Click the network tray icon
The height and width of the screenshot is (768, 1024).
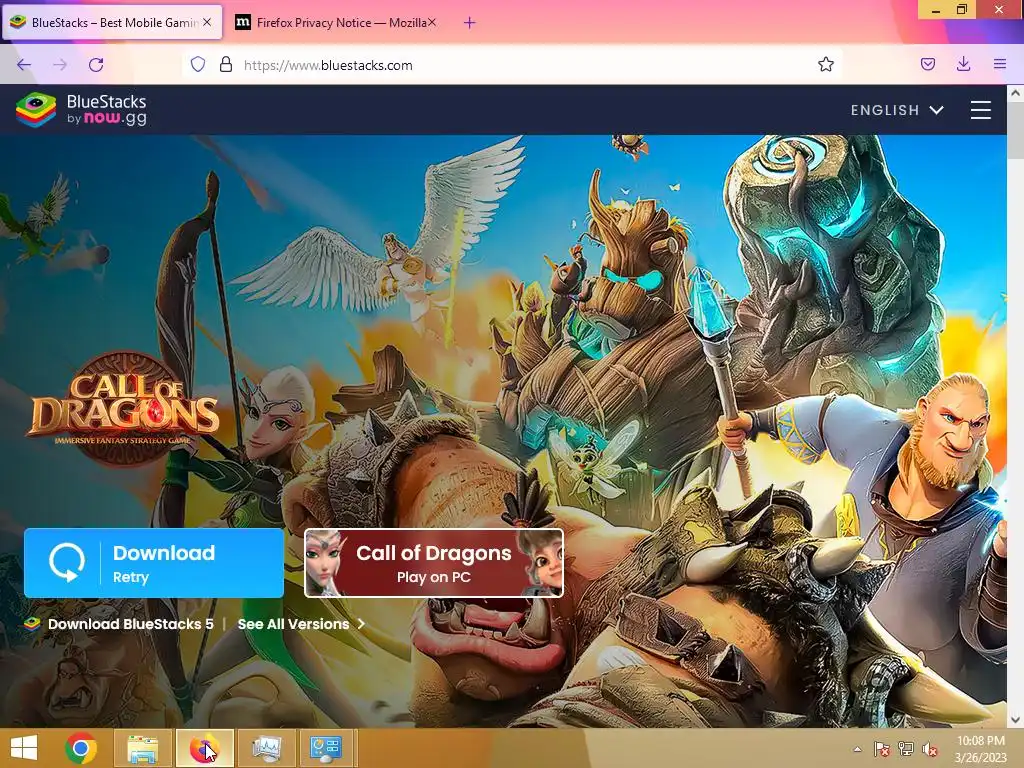[x=906, y=749]
